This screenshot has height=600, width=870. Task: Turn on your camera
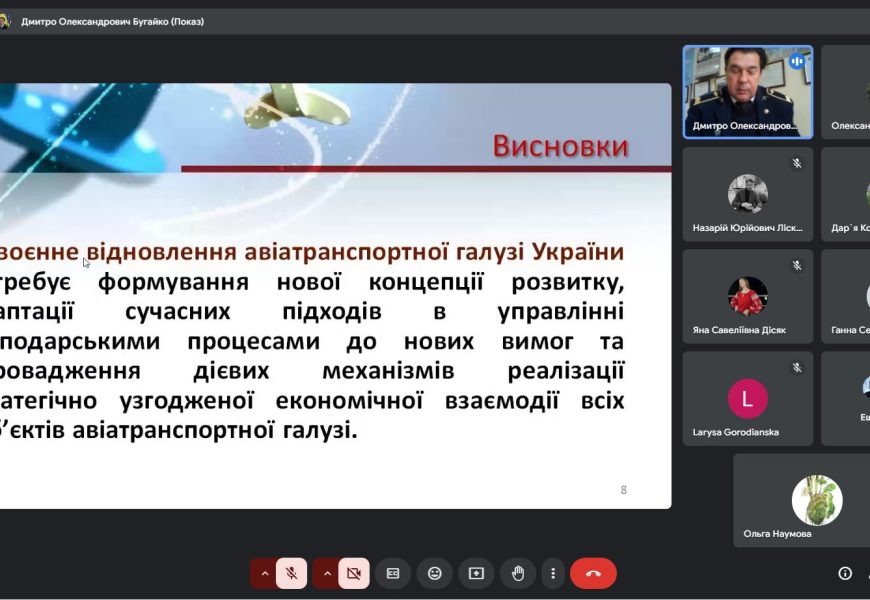point(353,573)
